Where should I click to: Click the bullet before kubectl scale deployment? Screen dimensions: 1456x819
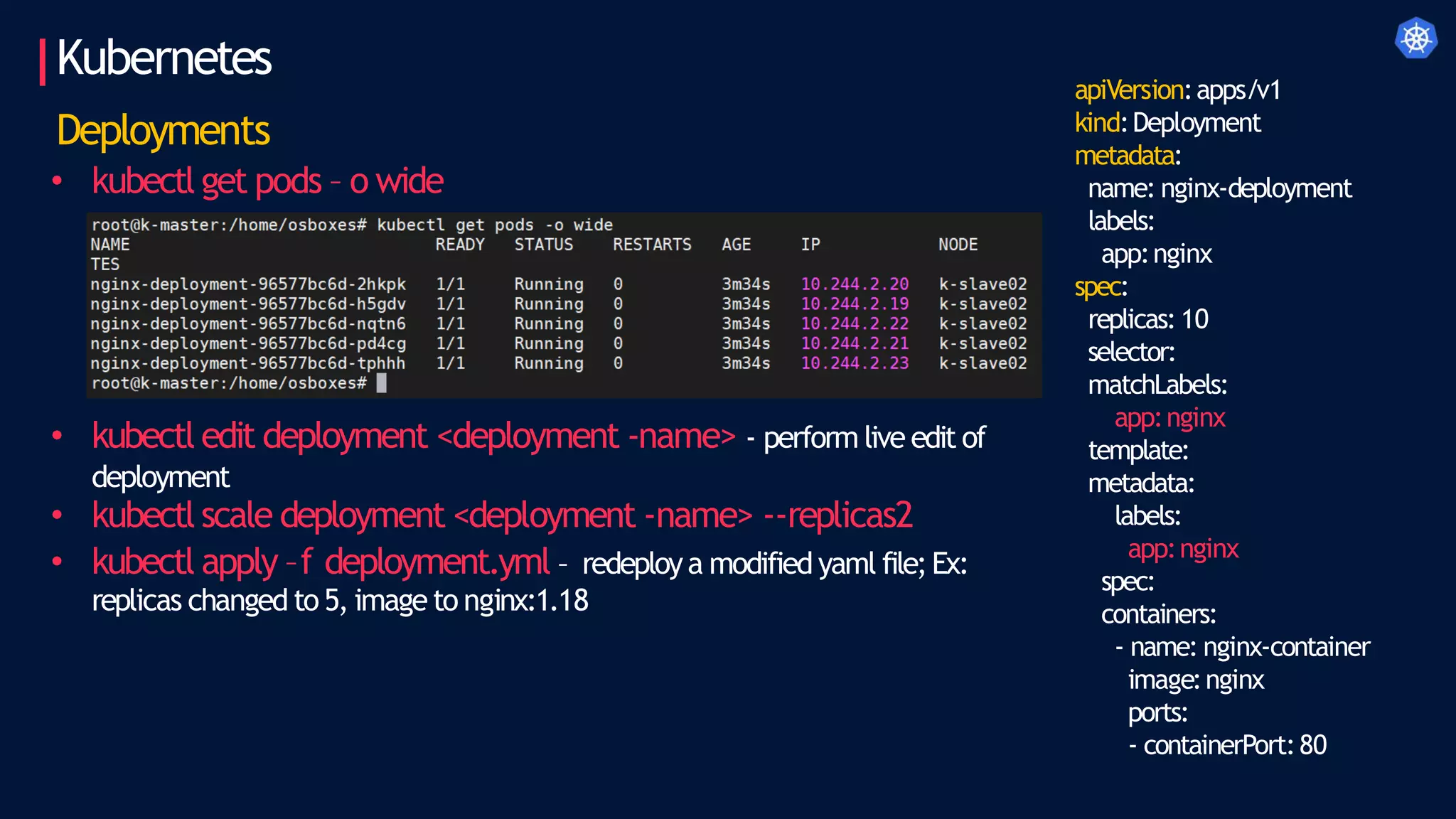[x=58, y=514]
